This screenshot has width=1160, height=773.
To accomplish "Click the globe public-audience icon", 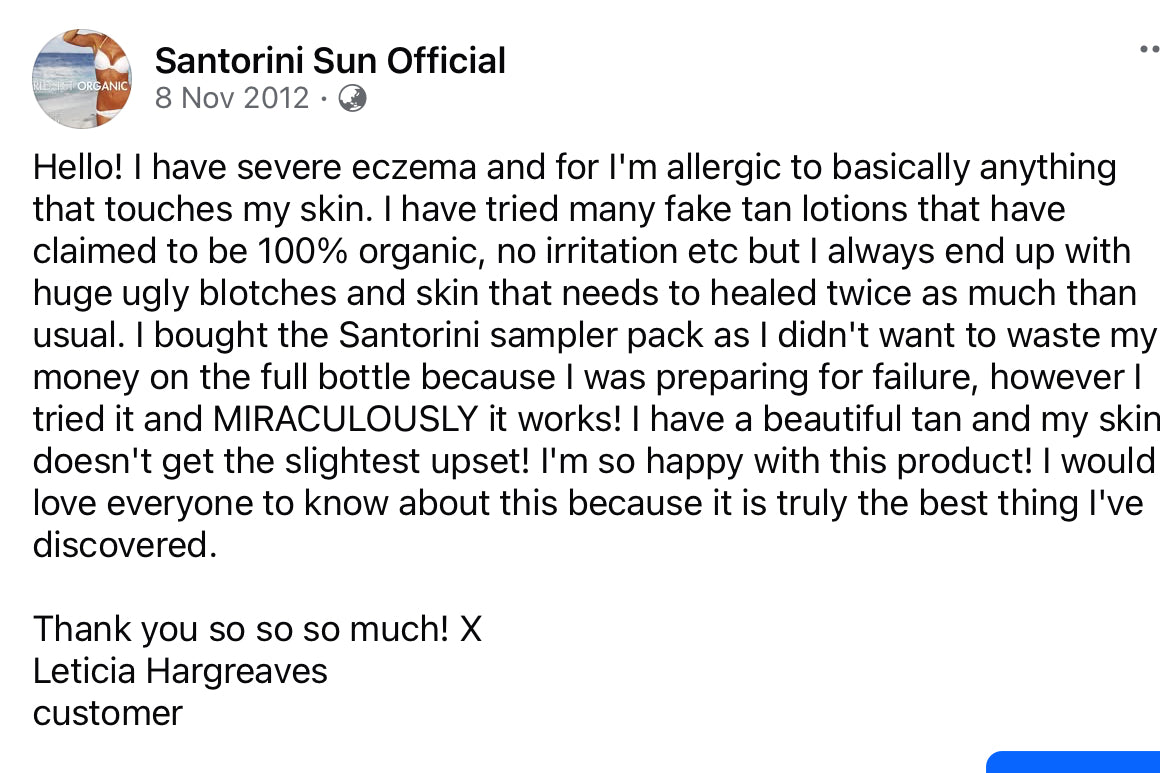I will click(352, 98).
